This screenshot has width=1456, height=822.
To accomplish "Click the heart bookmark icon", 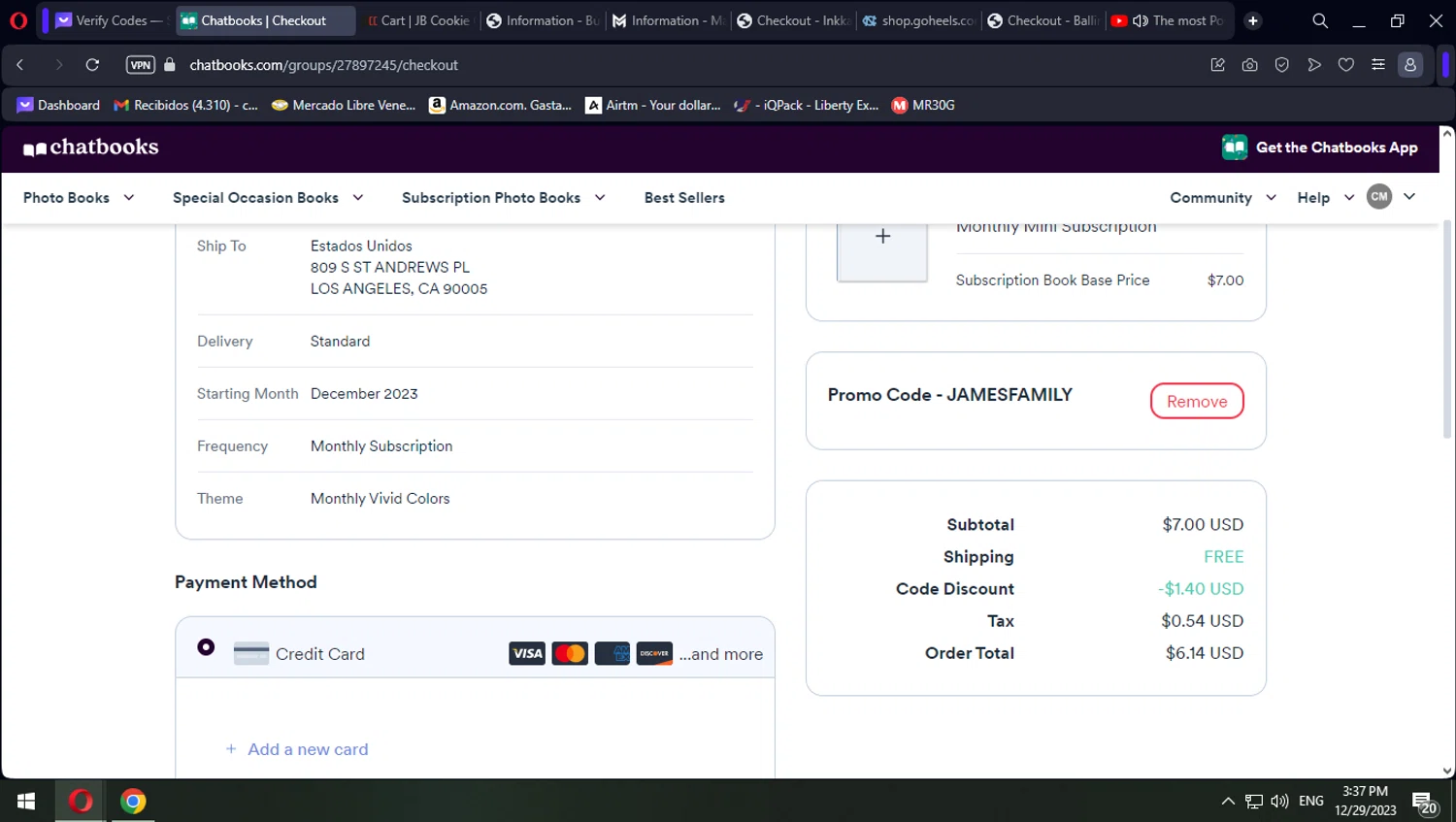I will tap(1346, 65).
